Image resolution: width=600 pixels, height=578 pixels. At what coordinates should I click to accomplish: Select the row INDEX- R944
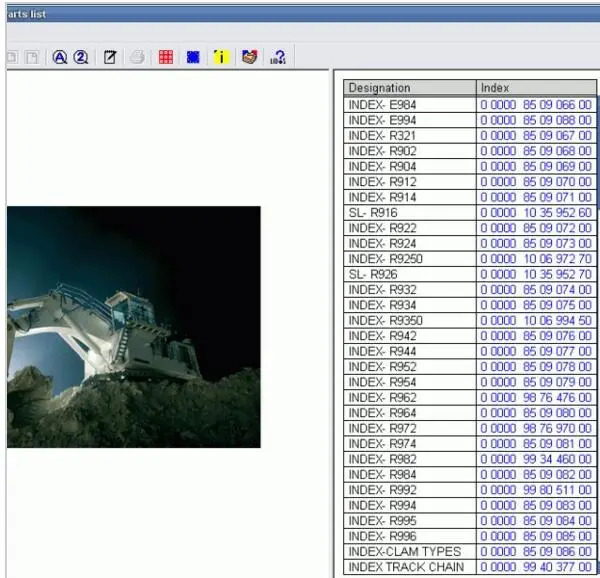point(470,351)
